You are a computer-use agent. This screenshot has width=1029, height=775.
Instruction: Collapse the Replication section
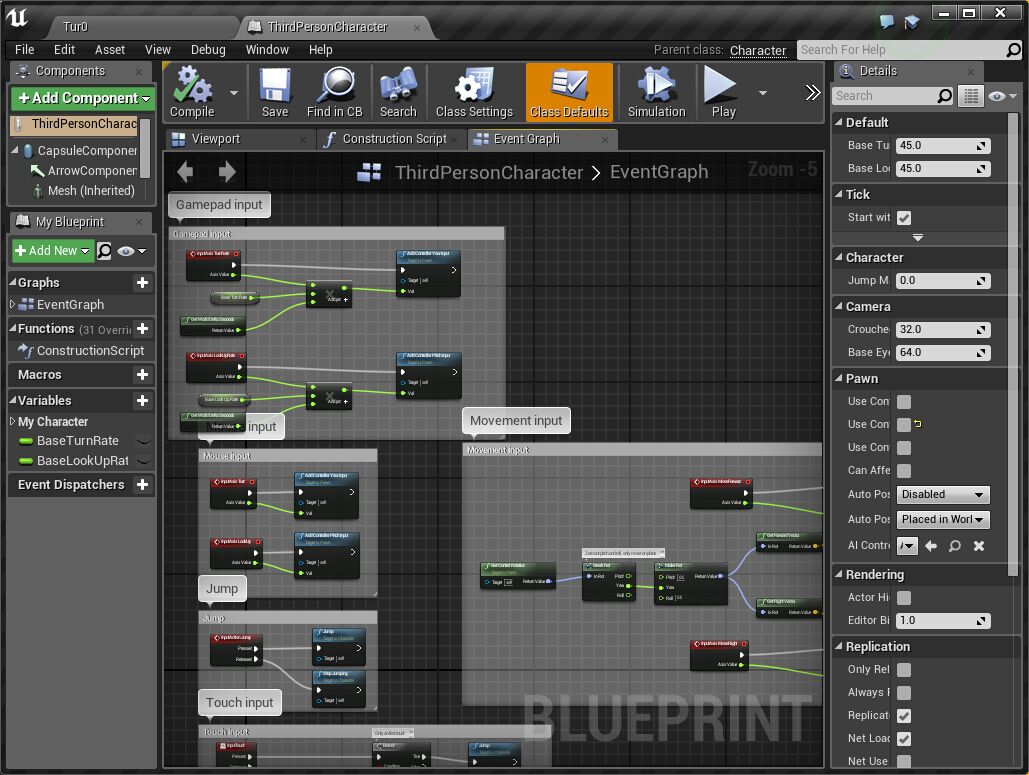point(838,646)
